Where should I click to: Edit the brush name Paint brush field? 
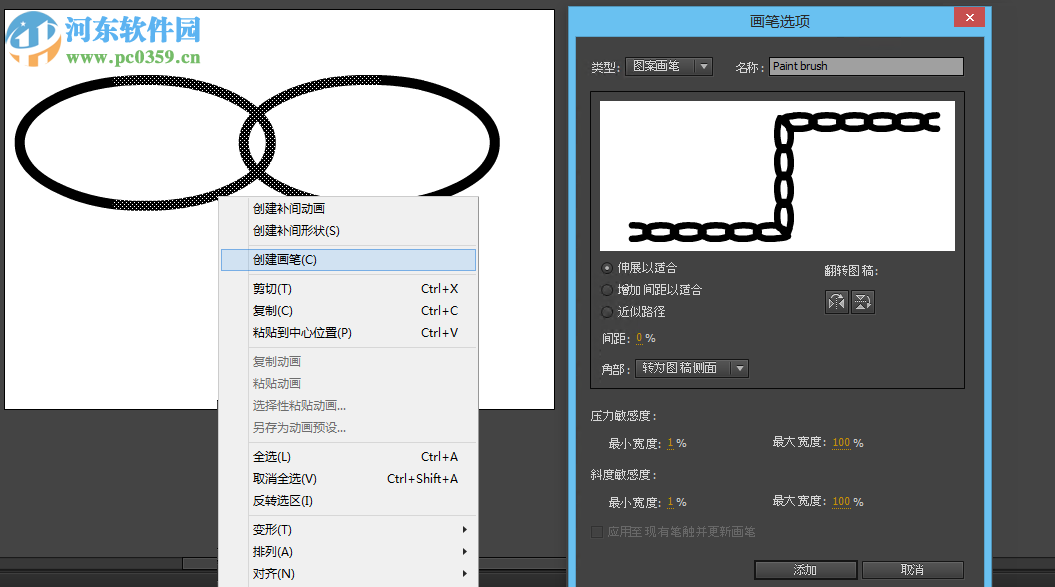tap(866, 66)
